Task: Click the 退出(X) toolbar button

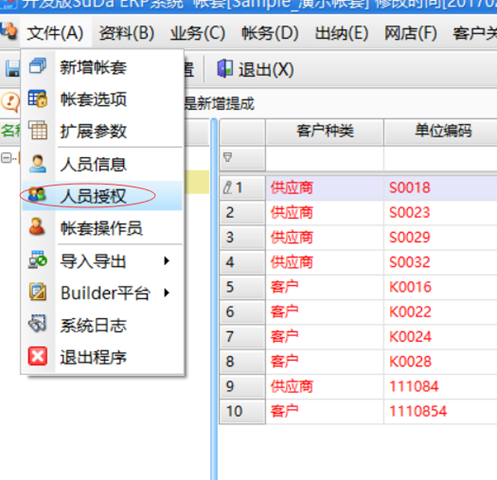Action: (x=256, y=69)
